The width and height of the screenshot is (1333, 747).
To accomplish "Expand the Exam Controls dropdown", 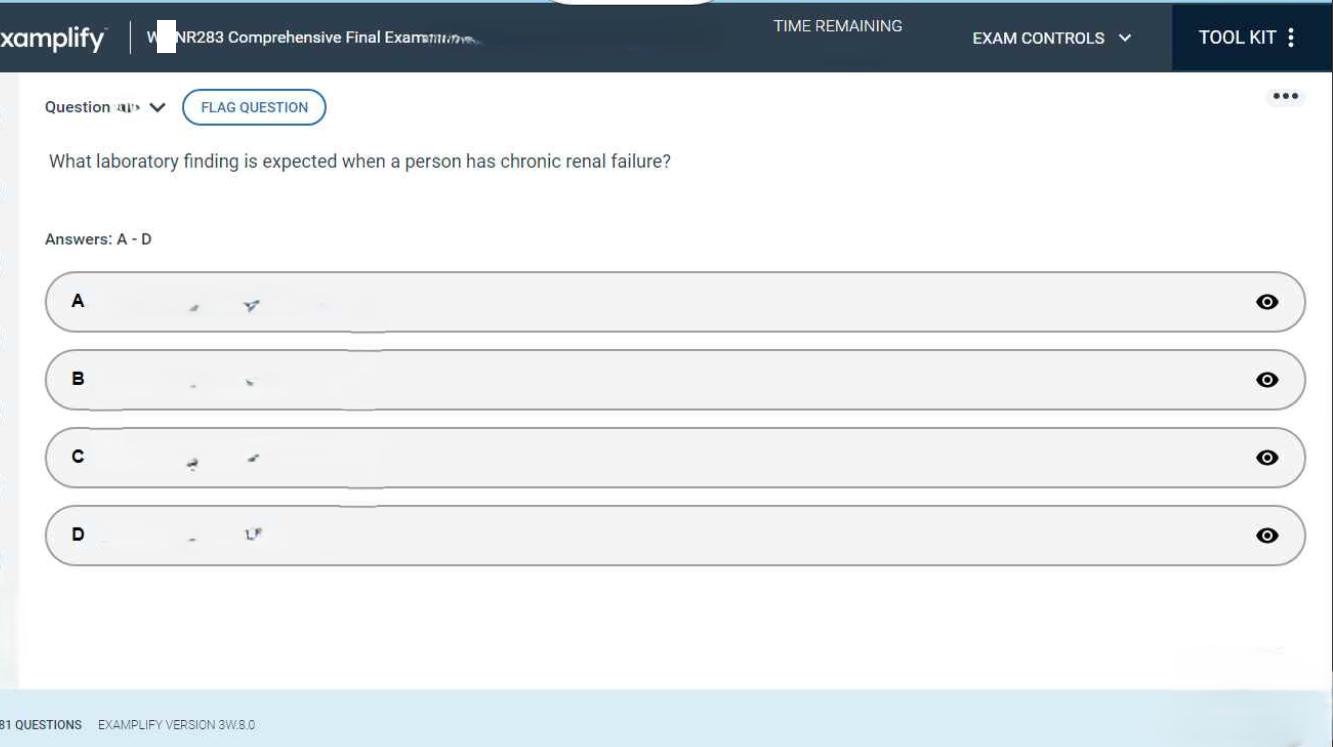I will [x=1051, y=38].
